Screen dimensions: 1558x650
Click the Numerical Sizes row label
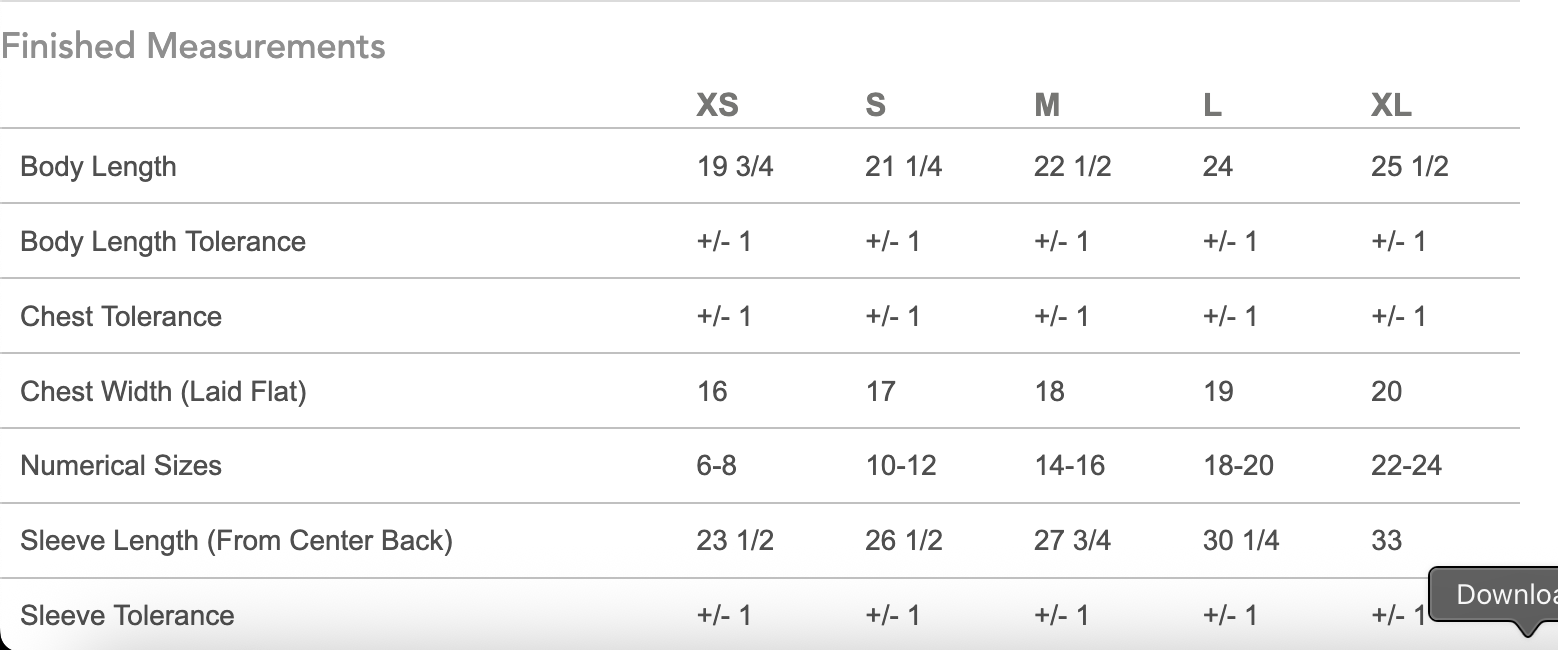click(121, 465)
